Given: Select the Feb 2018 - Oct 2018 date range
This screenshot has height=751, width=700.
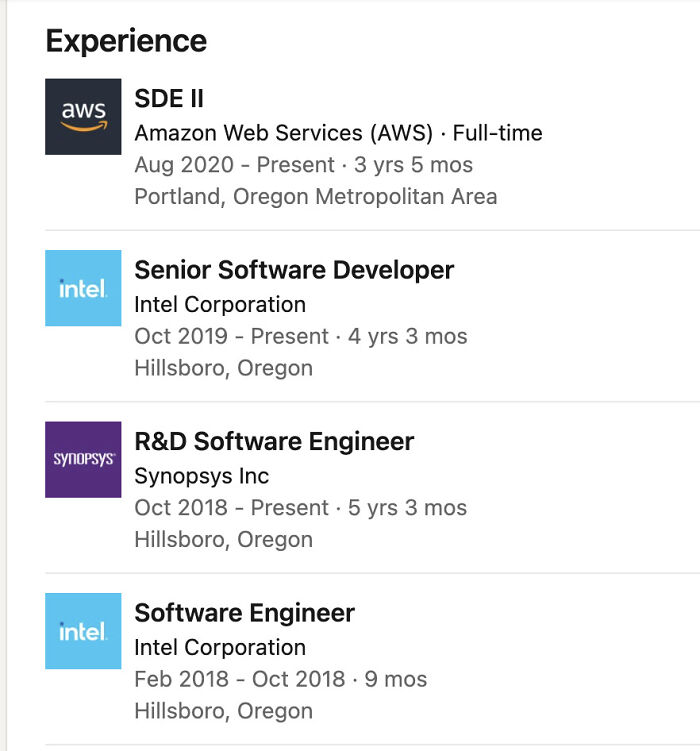Looking at the screenshot, I should tap(280, 679).
